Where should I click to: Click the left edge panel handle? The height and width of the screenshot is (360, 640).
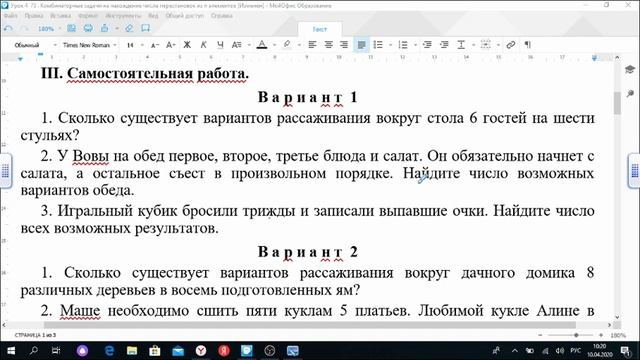pos(5,171)
